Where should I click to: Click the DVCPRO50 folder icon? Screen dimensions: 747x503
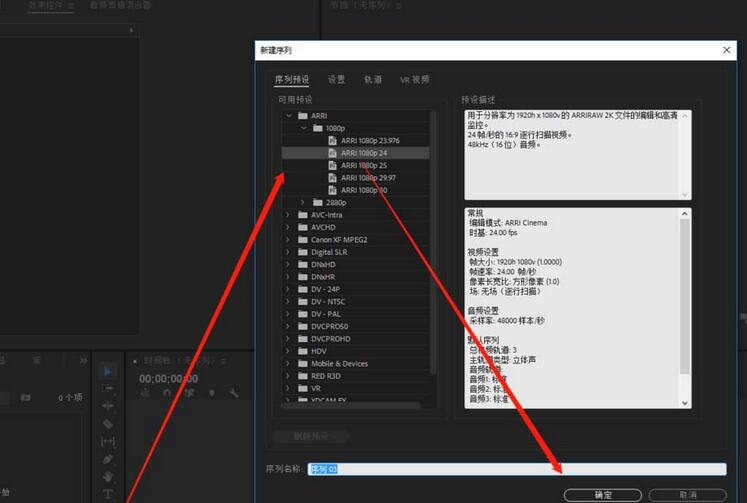click(x=303, y=326)
